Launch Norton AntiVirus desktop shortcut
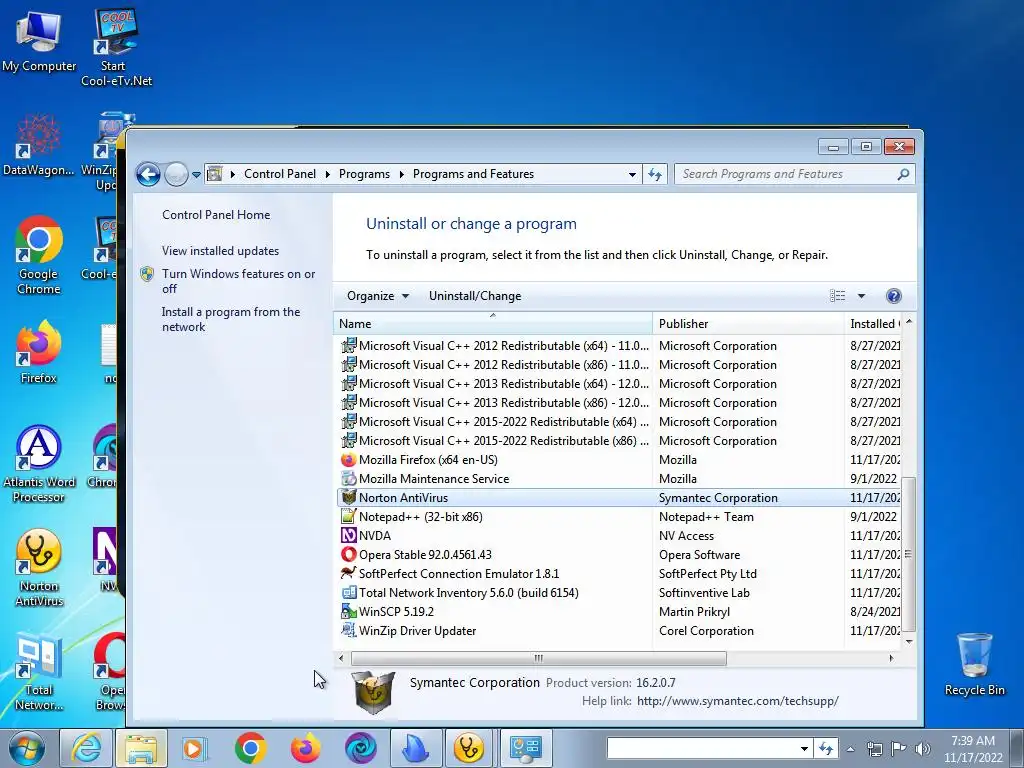Image resolution: width=1024 pixels, height=768 pixels. (39, 568)
